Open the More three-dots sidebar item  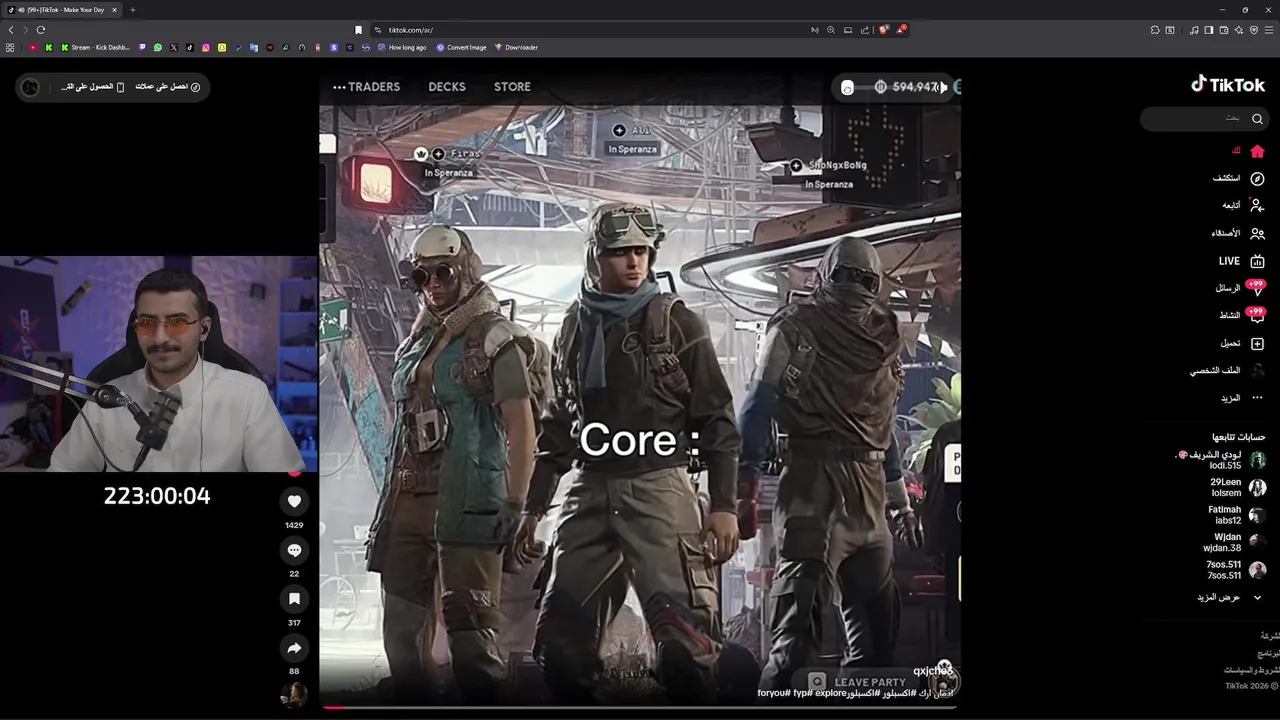point(1257,398)
